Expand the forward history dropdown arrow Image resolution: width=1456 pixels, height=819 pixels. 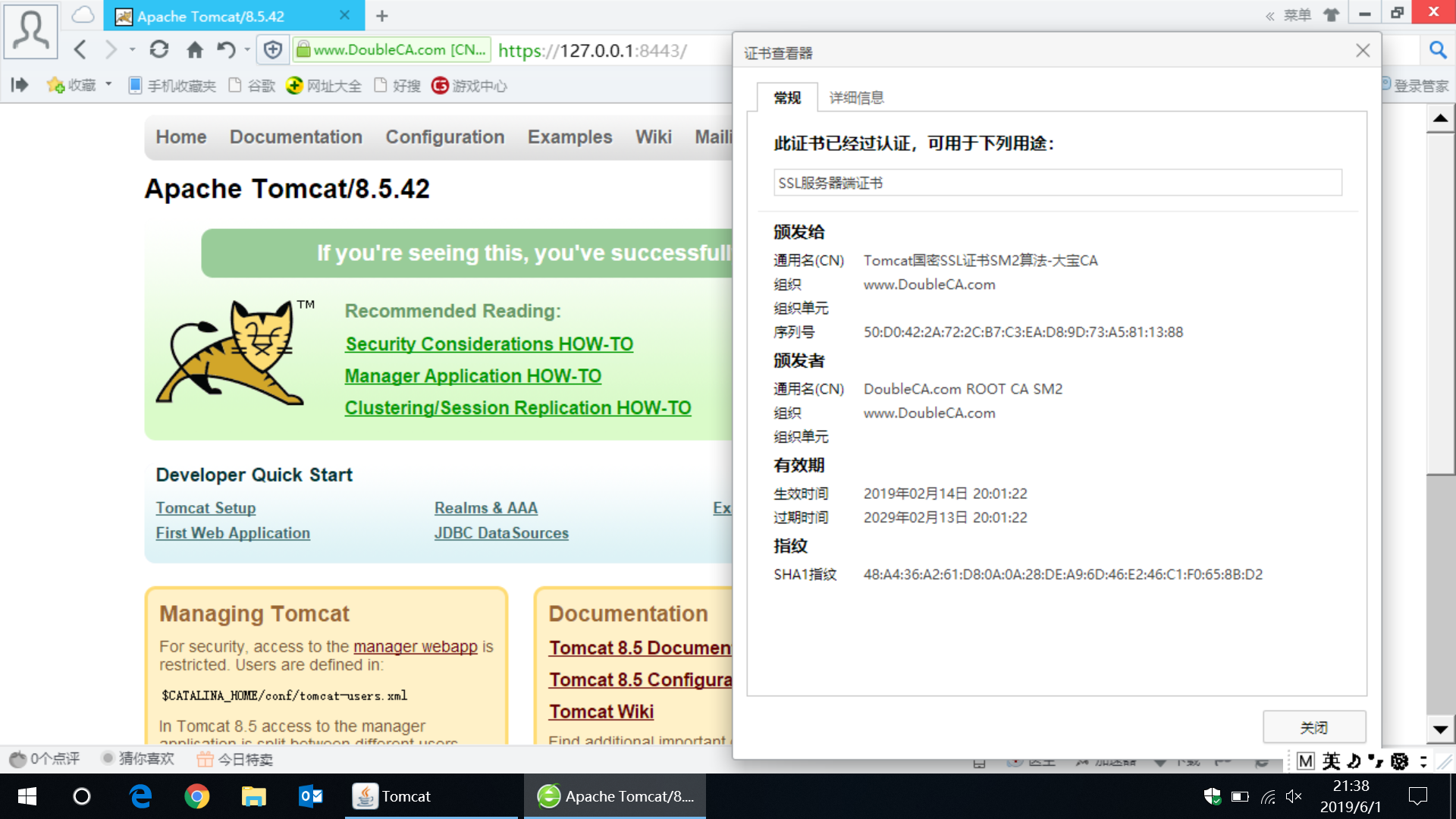coord(132,50)
